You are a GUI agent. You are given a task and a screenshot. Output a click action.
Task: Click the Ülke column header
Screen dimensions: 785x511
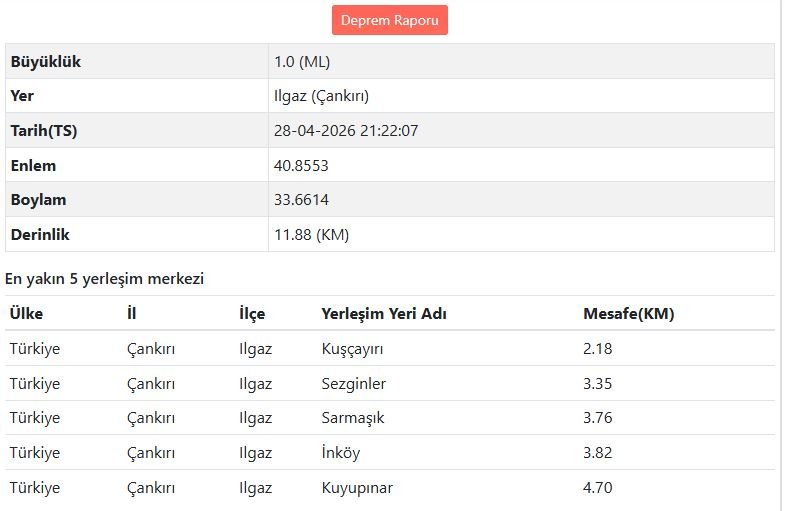[x=26, y=314]
